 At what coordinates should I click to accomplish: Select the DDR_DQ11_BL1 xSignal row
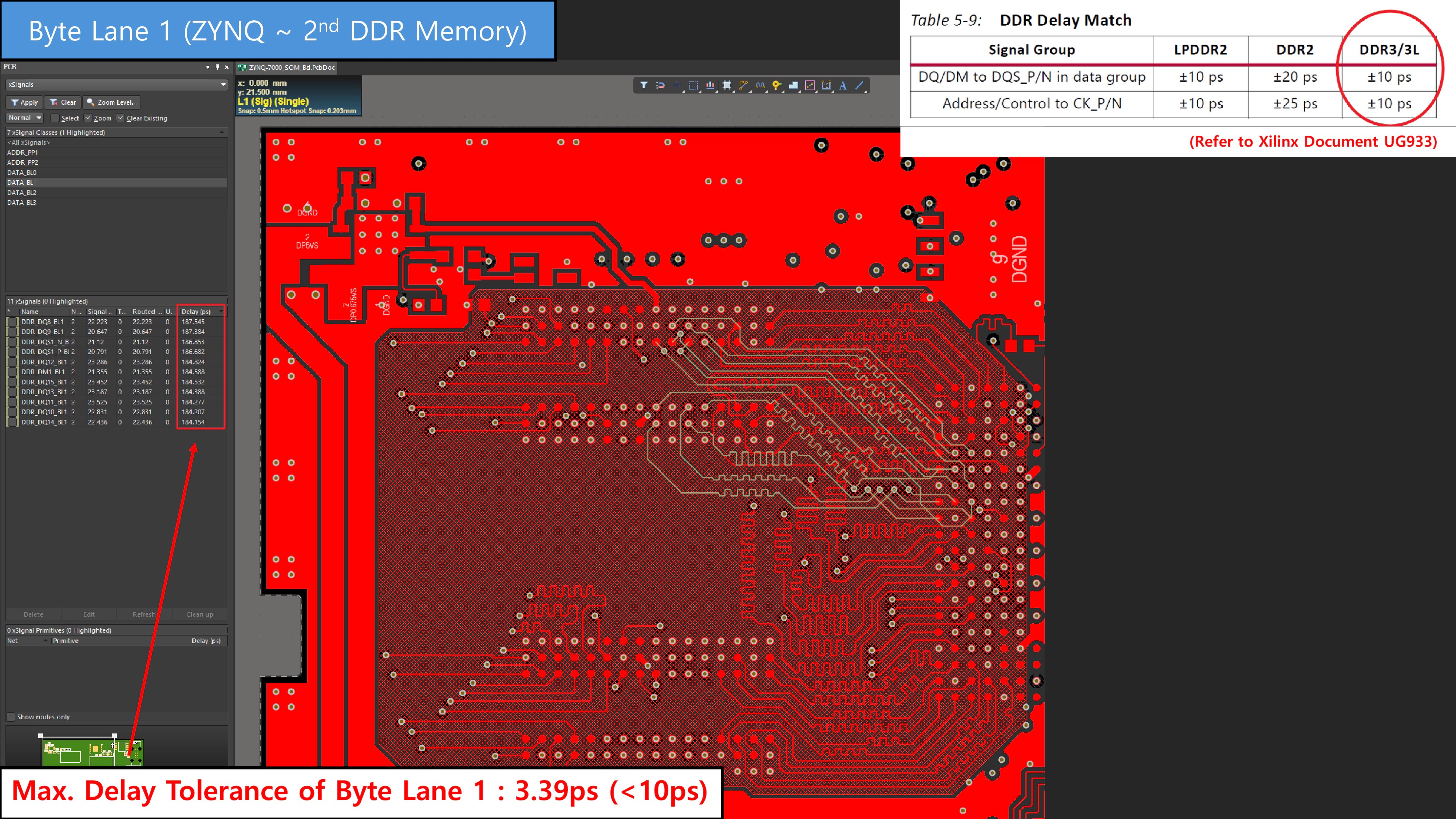pyautogui.click(x=116, y=402)
